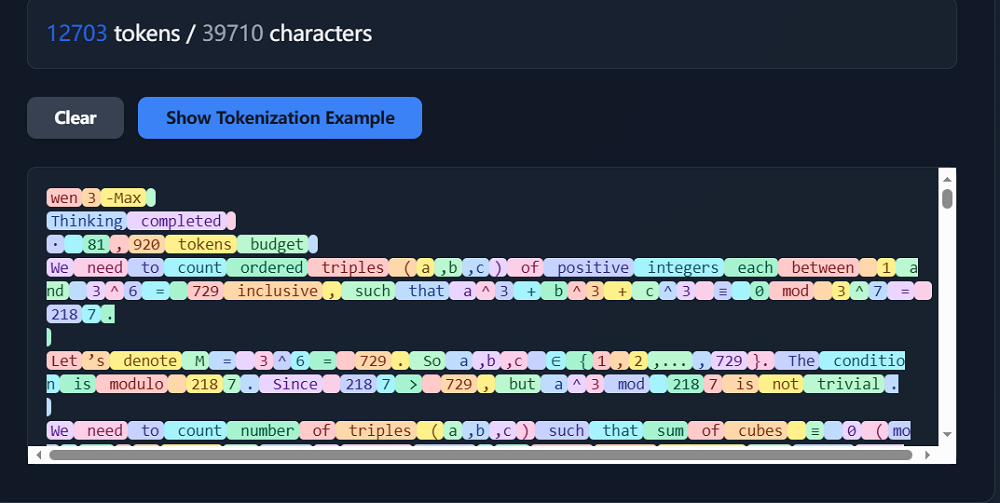Screen dimensions: 1000x503
Task: Click the vertical scrollbar up arrow
Action: [x=947, y=176]
